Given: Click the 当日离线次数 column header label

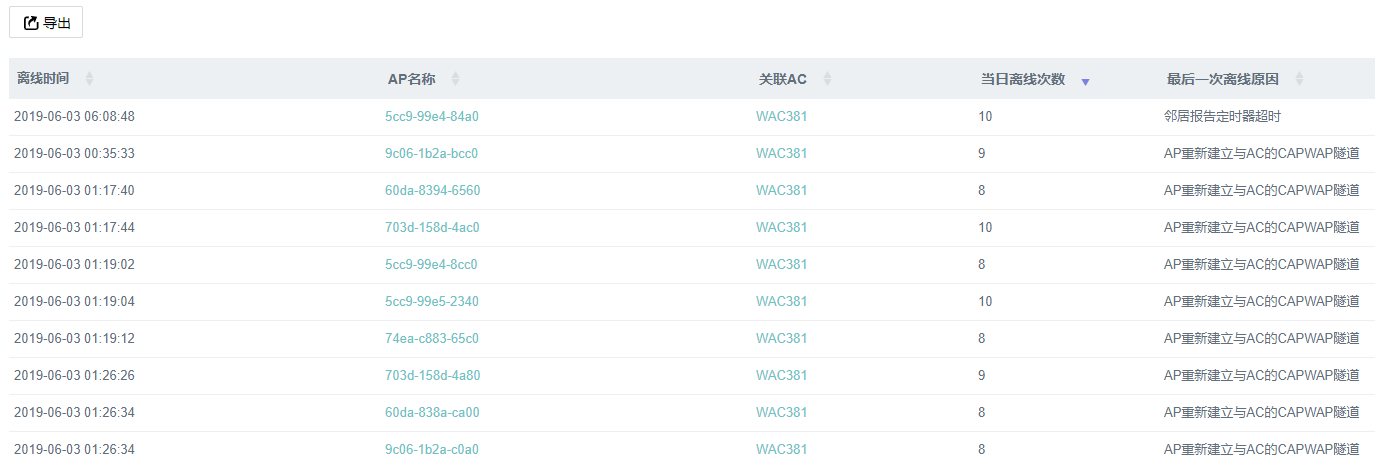Looking at the screenshot, I should 1022,79.
